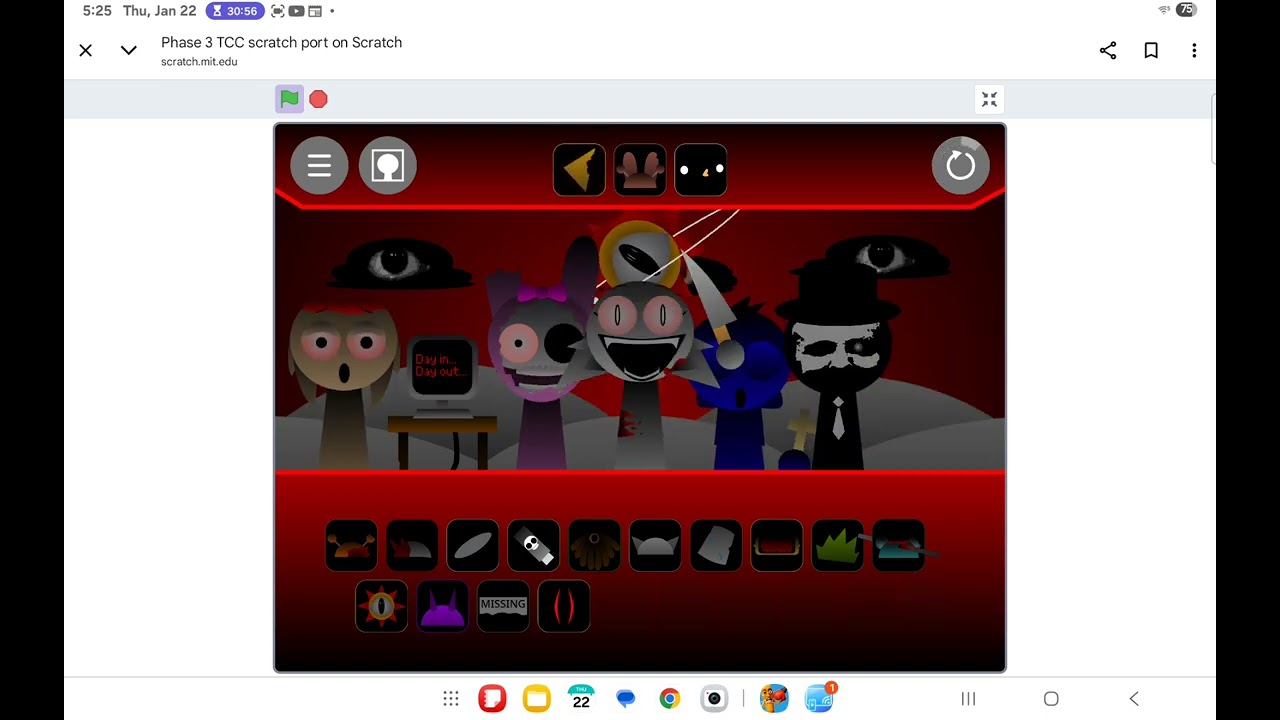1280x720 pixels.
Task: Tap the recent apps navigation button
Action: click(968, 699)
